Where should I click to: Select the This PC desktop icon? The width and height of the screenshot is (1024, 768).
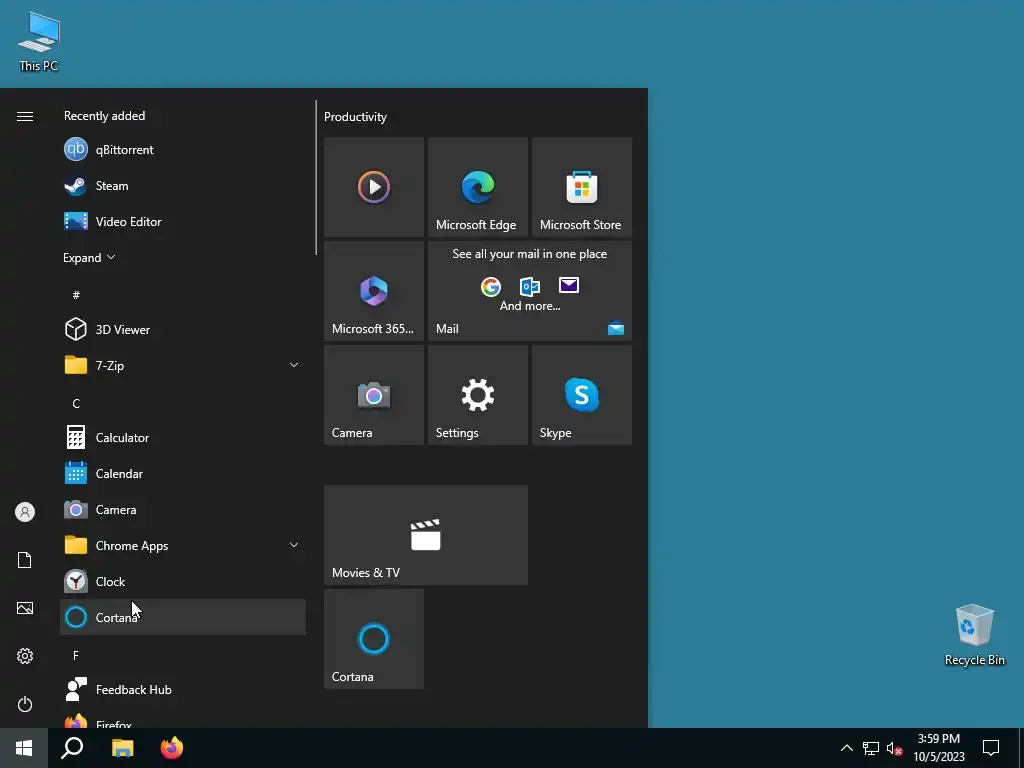coord(39,41)
